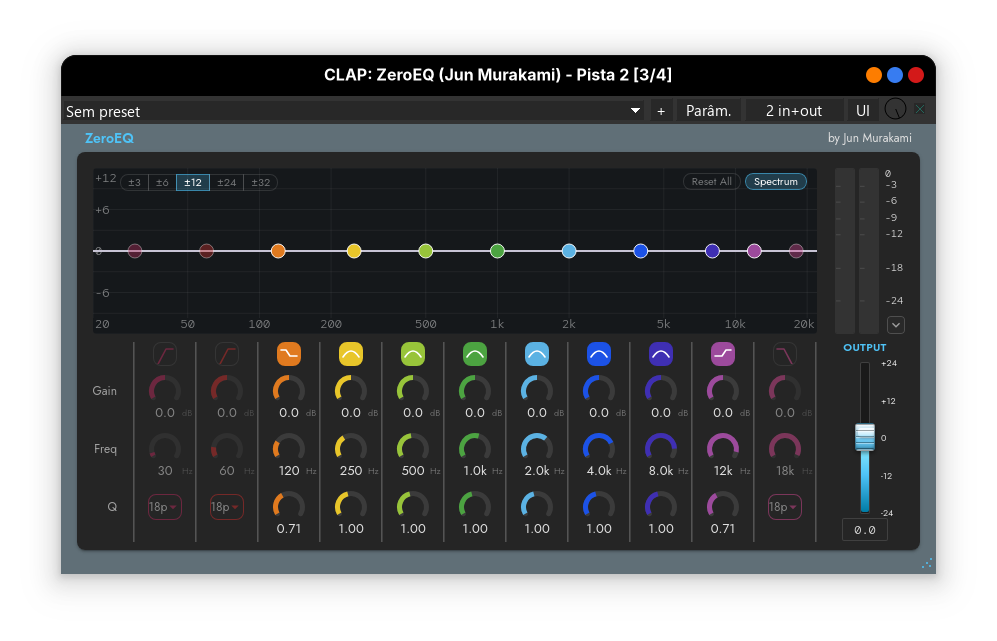
Task: Click Reset All button
Action: coord(712,182)
